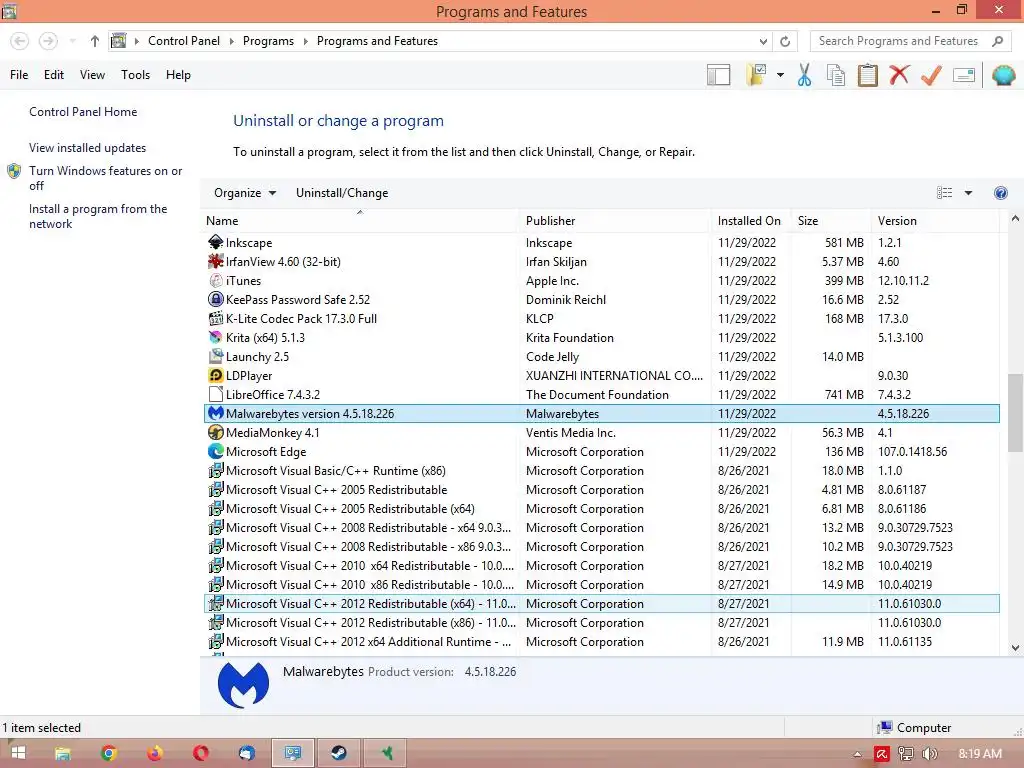Viewport: 1024px width, 768px height.
Task: Open the Tools menu
Action: click(x=135, y=74)
